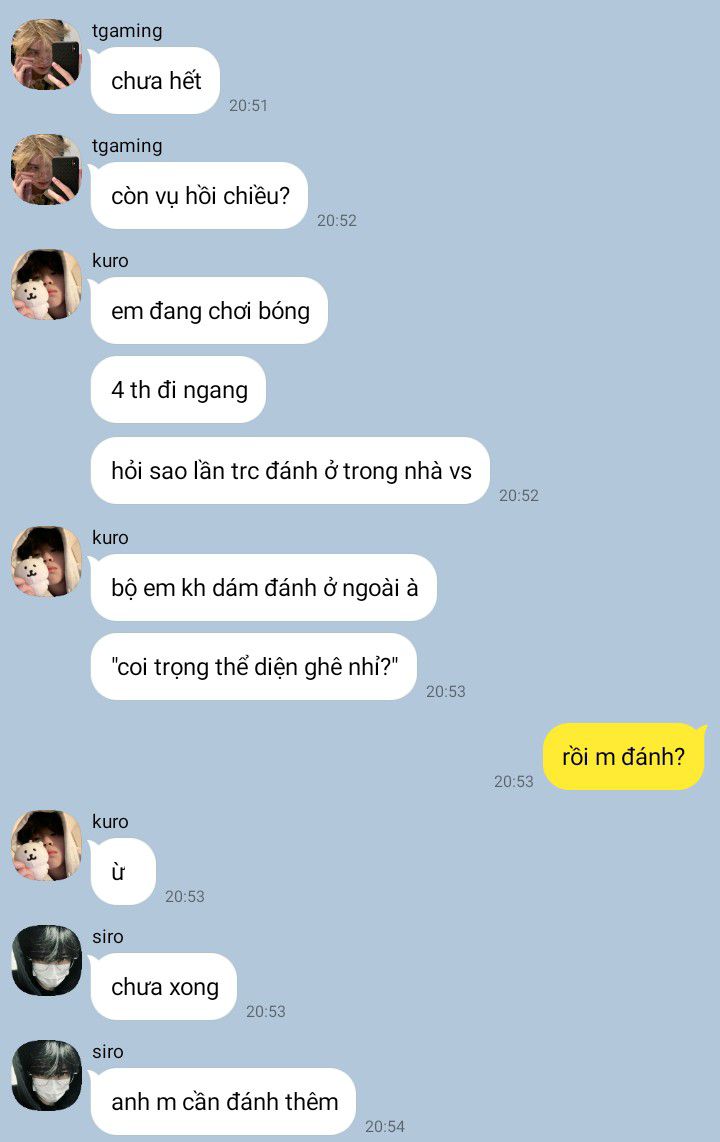Tap kuro's avatar beside "bộ em kh dám đánh"

point(46,562)
